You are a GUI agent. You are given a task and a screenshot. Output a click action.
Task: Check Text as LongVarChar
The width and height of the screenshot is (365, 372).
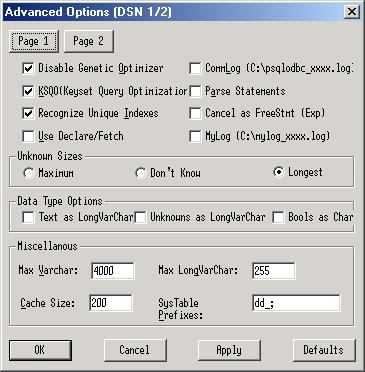[28, 217]
